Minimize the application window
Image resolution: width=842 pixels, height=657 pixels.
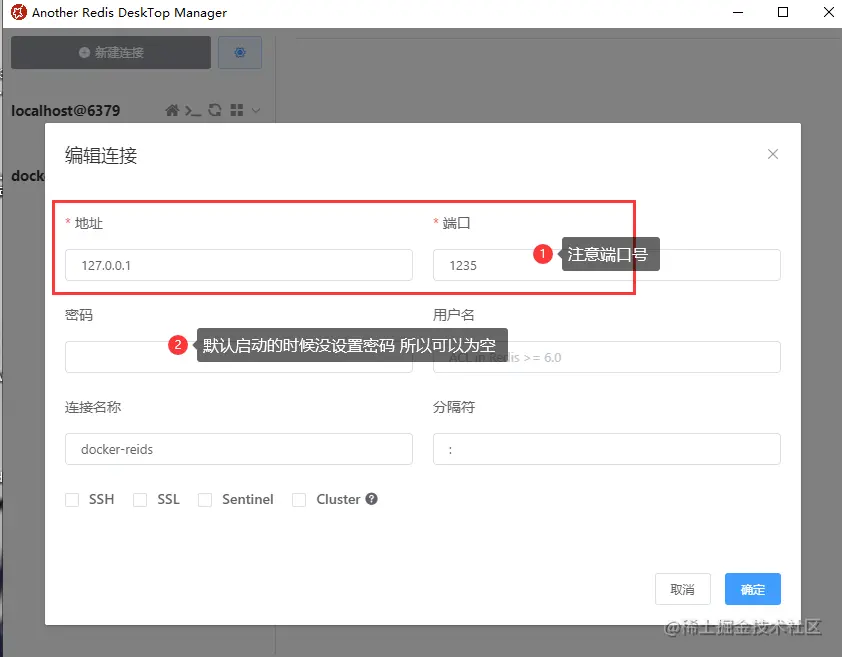pos(738,12)
